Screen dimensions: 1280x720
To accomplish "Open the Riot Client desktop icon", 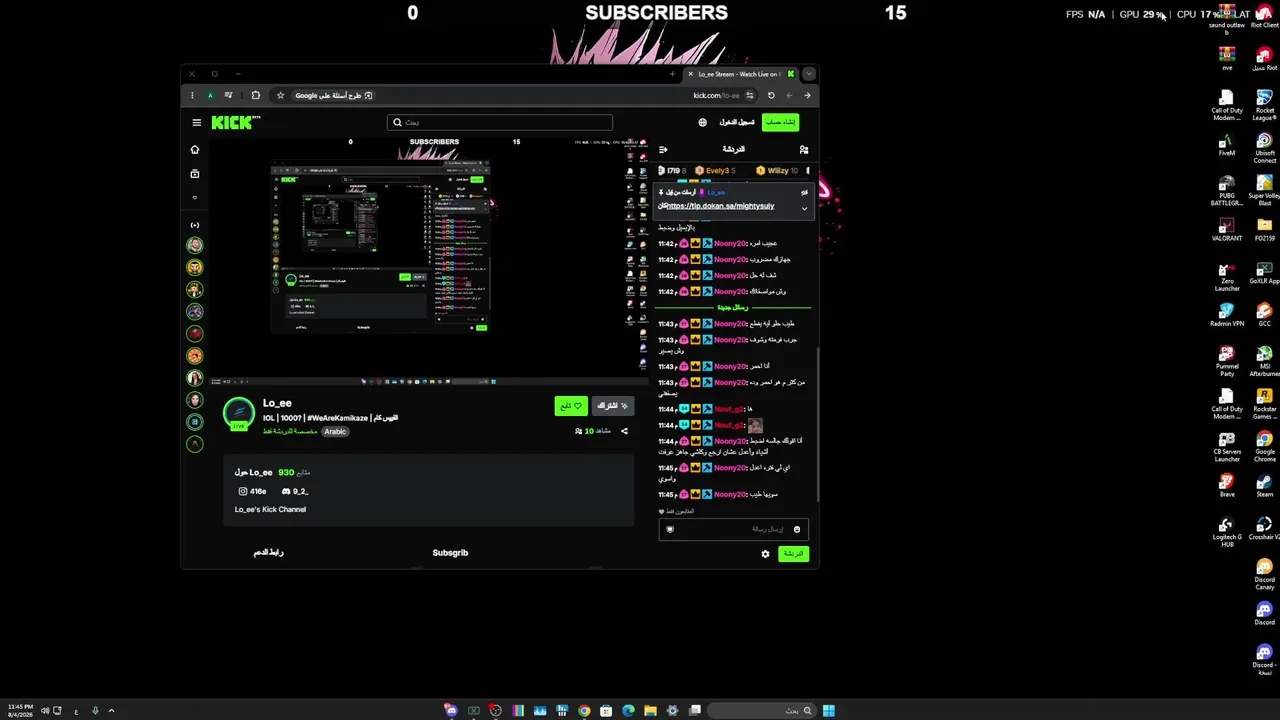I will coord(1264,15).
